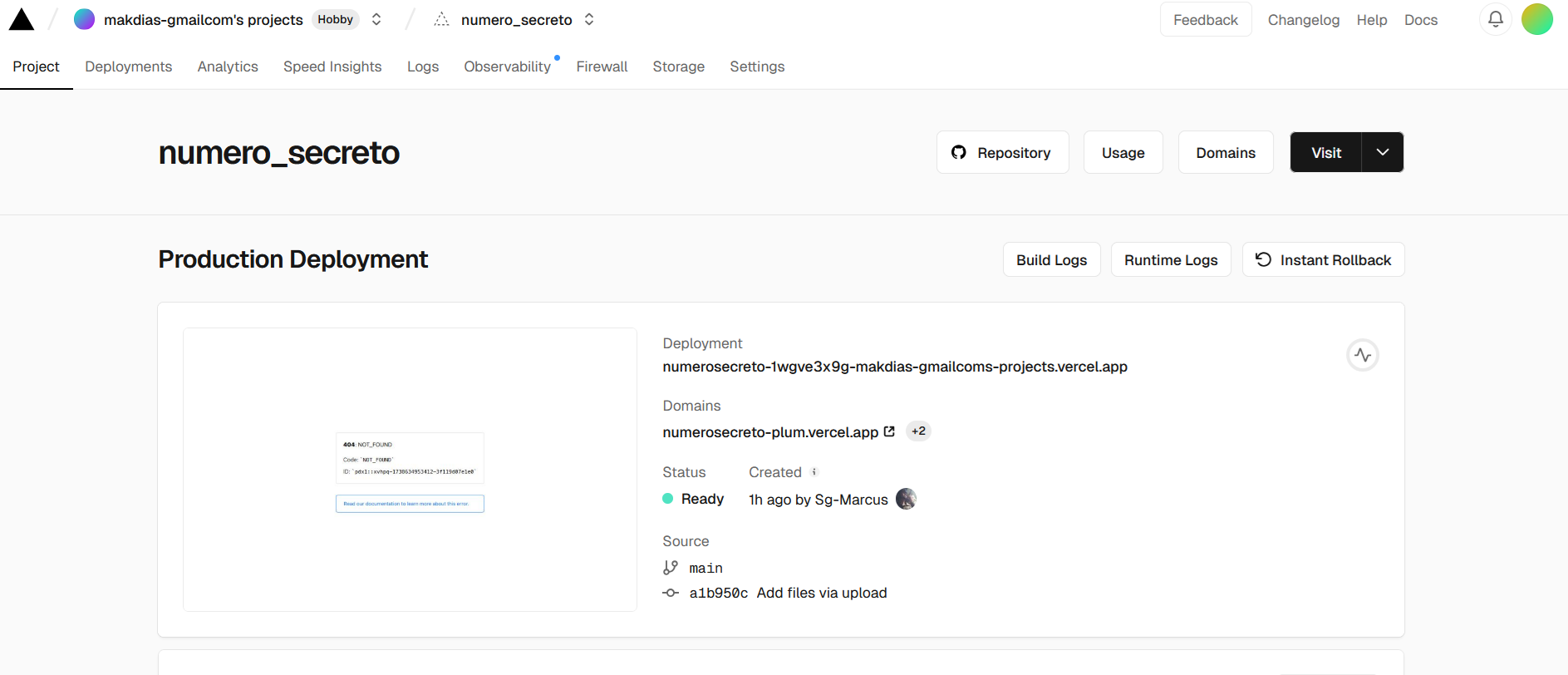Open the Analytics tab
This screenshot has width=1568, height=675.
(x=228, y=67)
